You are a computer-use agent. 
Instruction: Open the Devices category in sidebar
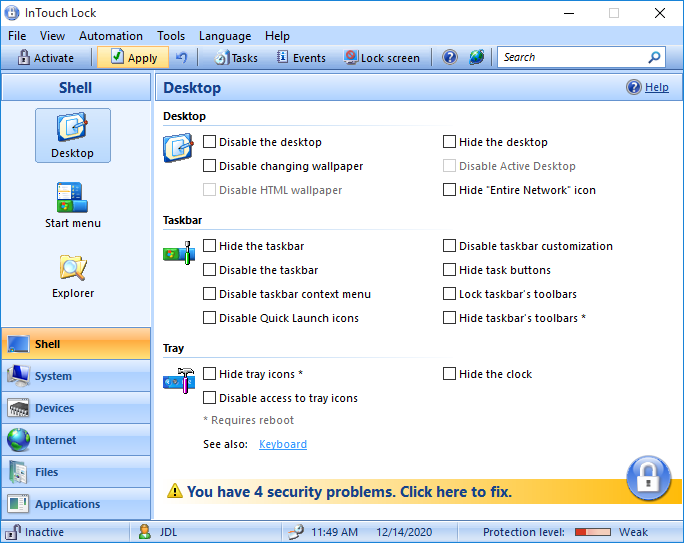[x=76, y=408]
